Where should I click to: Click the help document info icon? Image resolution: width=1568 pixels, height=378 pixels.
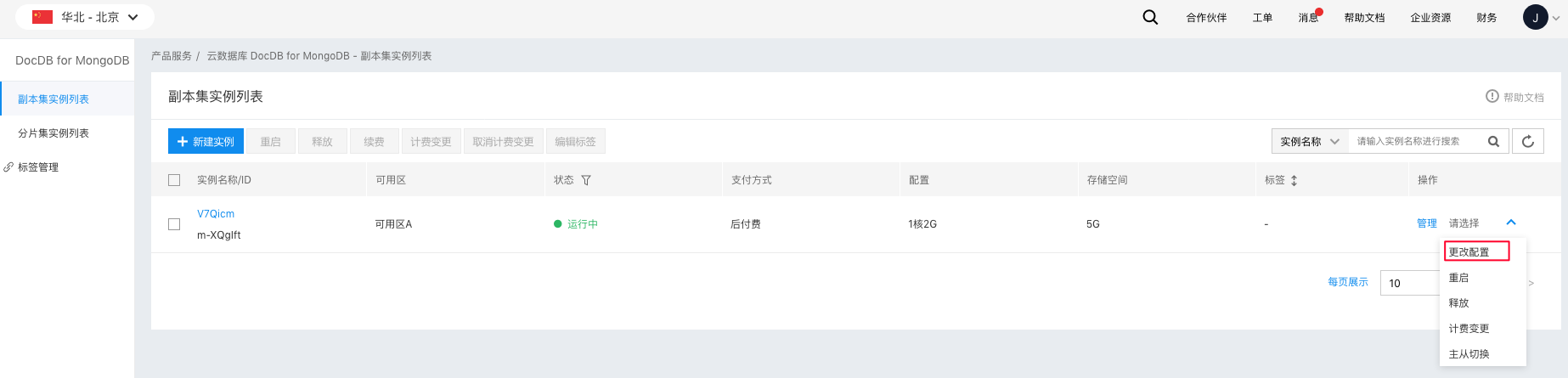pos(1492,96)
